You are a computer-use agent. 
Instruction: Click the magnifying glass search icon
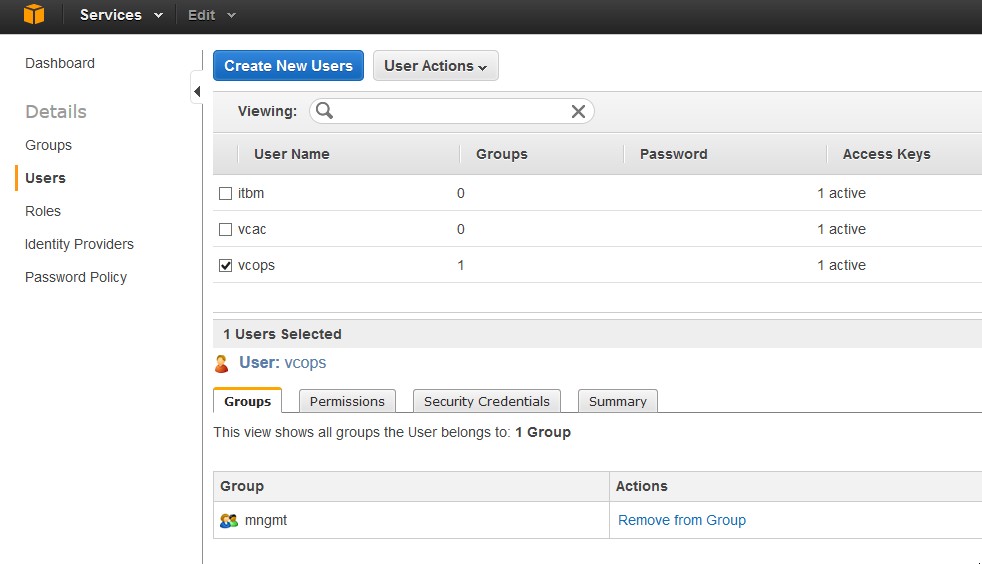pyautogui.click(x=324, y=111)
